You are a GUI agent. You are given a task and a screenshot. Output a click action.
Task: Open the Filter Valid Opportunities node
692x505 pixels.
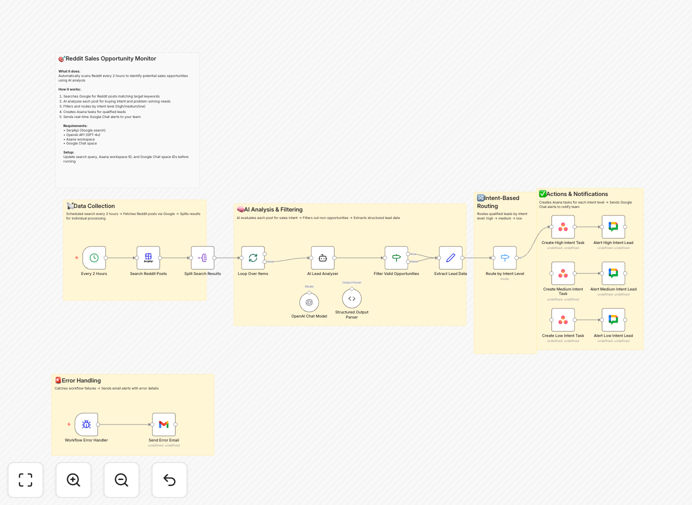tap(396, 258)
